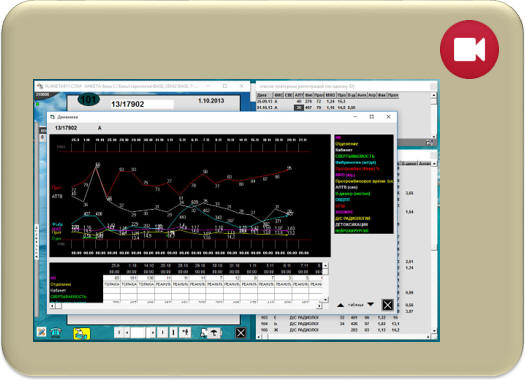Open the pencil notepad icon in bottom bar
The width and height of the screenshot is (525, 380).
(x=42, y=332)
